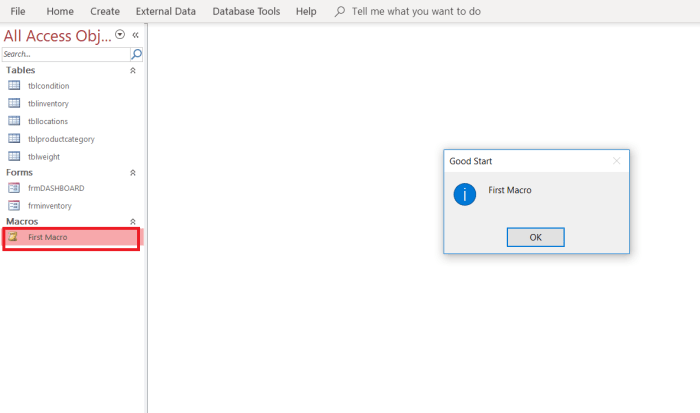This screenshot has width=700, height=413.
Task: Collapse the Tables group chevron
Action: point(133,71)
